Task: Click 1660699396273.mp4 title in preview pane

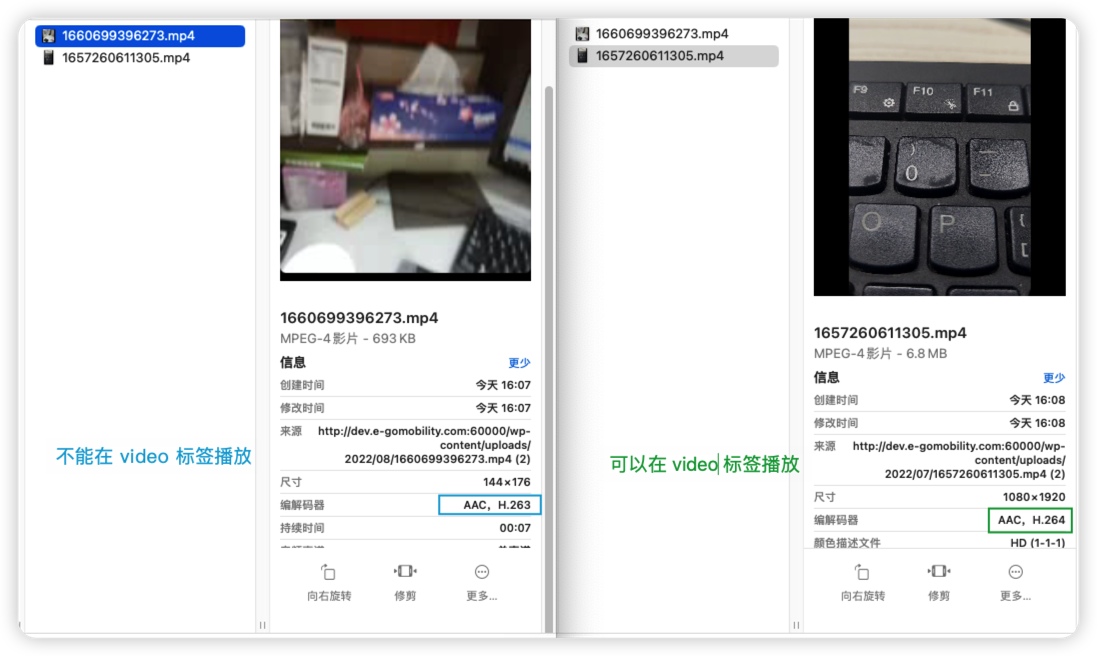Action: 359,318
